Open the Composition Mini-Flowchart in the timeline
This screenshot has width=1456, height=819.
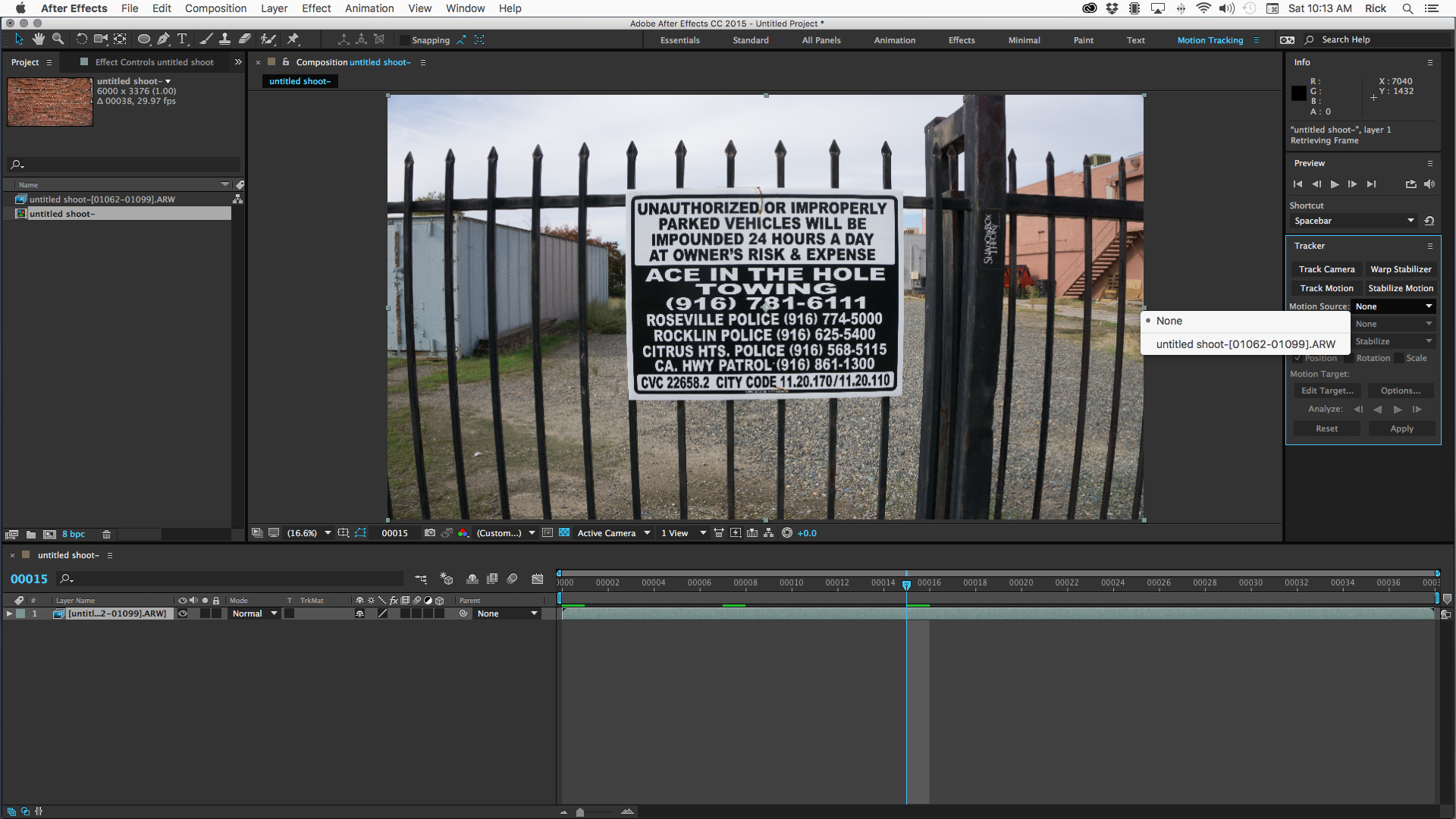click(421, 579)
